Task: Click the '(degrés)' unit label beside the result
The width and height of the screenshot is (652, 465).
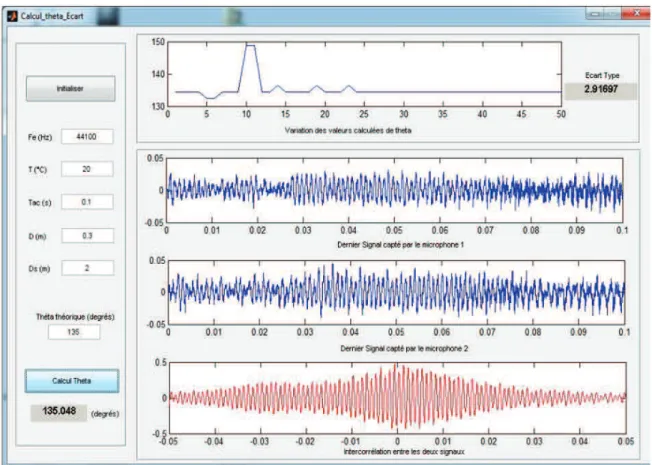Action: 105,414
